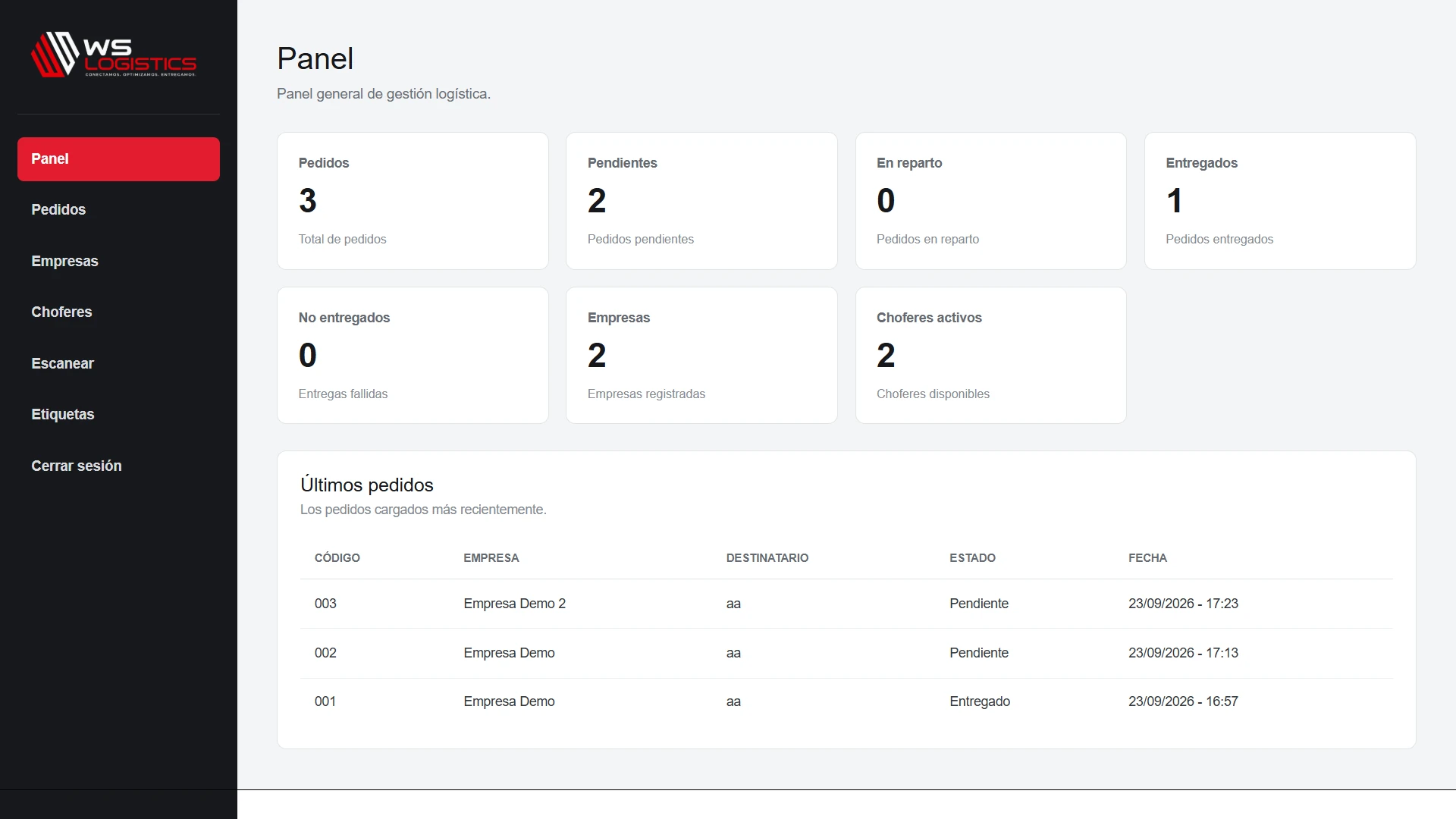Click the Choferes activos card
The image size is (1456, 819).
coord(990,356)
